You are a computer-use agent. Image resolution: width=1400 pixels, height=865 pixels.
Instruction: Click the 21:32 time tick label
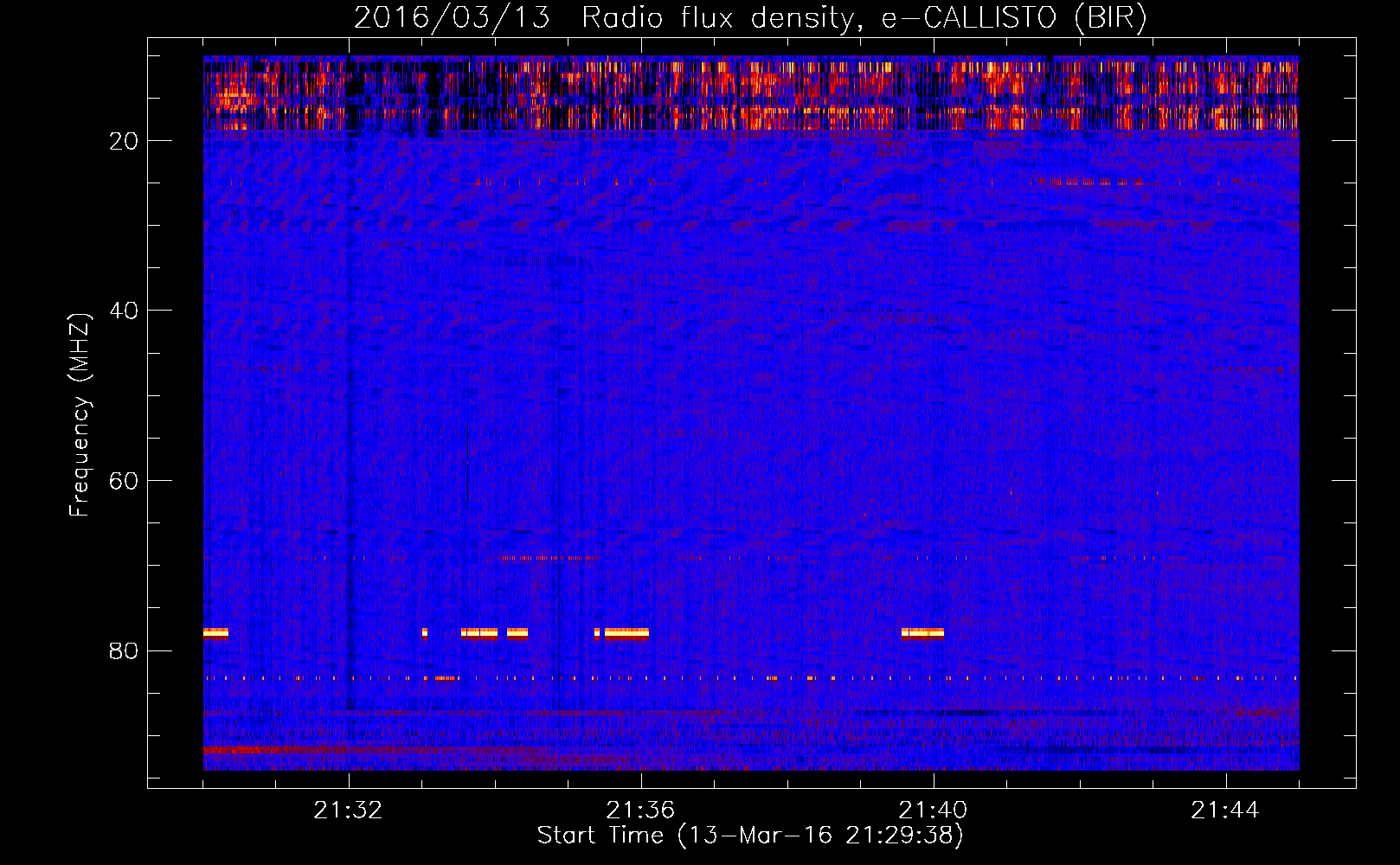click(x=349, y=811)
